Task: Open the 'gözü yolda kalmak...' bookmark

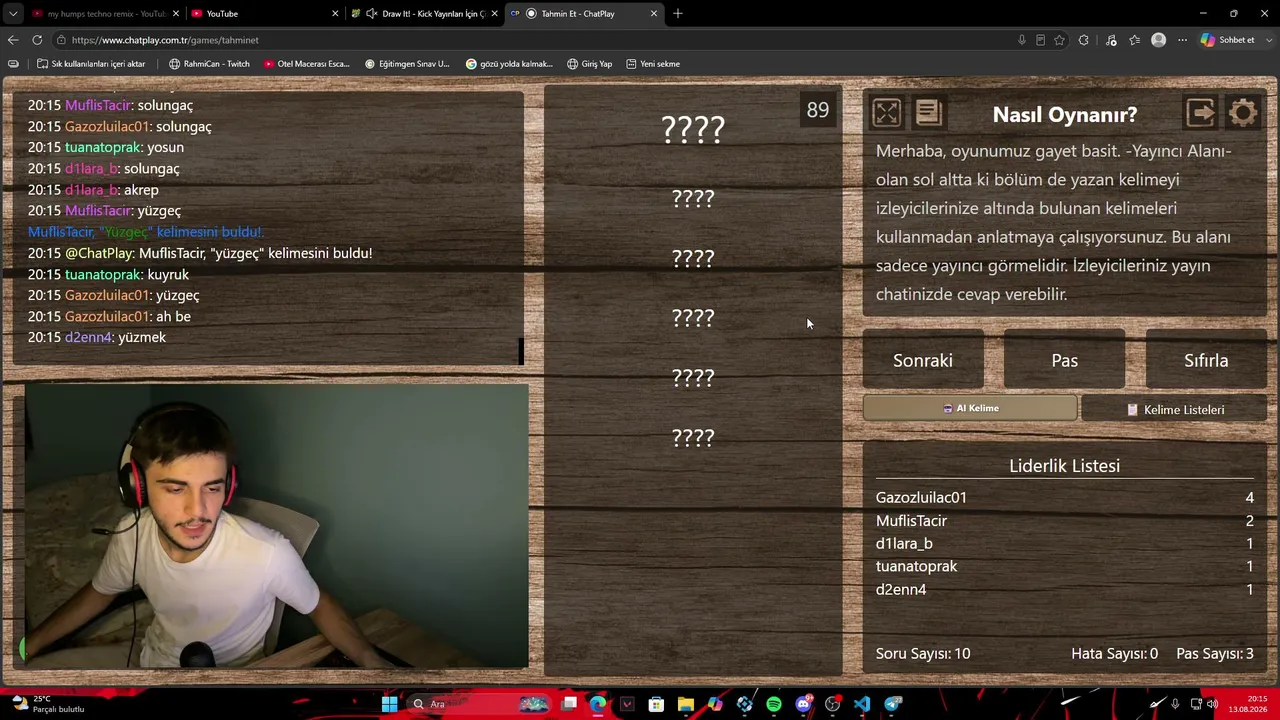Action: coord(509,64)
